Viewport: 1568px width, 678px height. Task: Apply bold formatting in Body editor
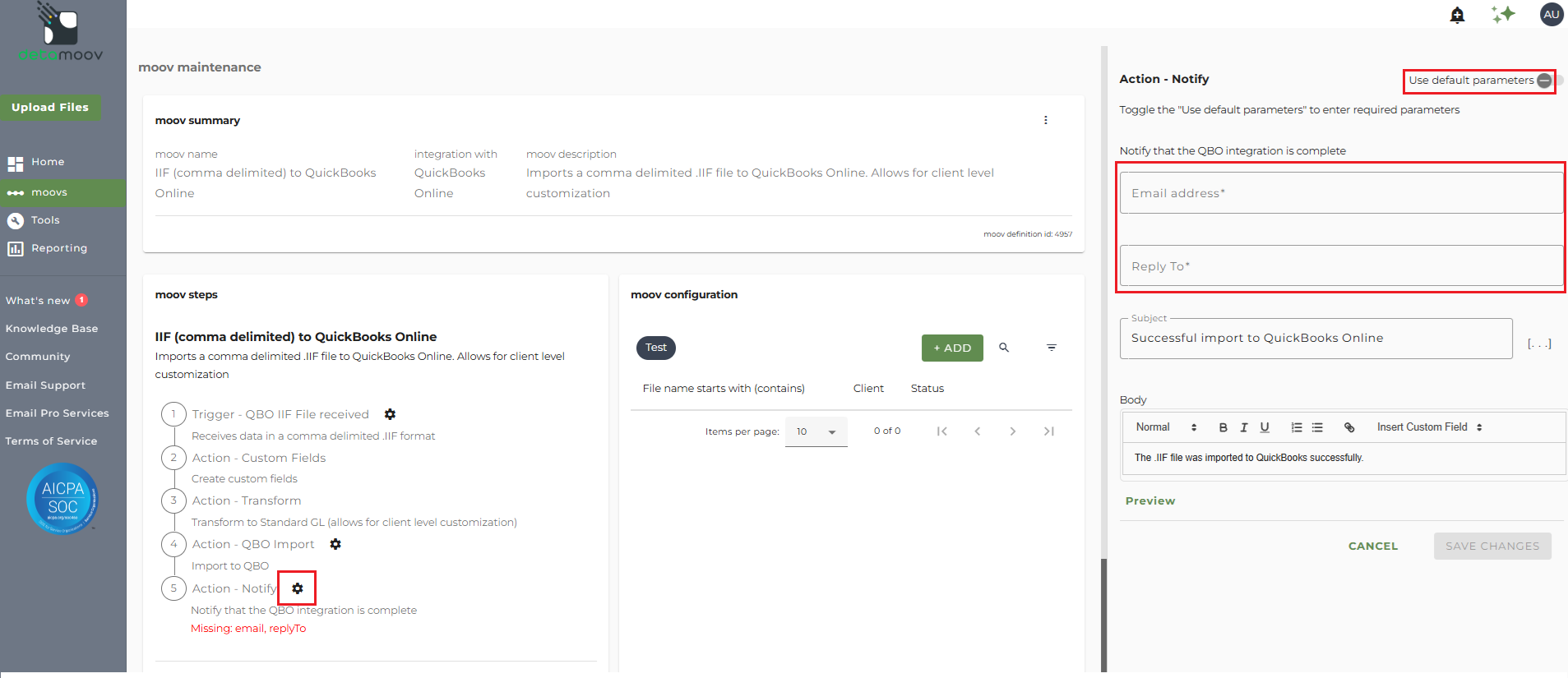(1223, 427)
